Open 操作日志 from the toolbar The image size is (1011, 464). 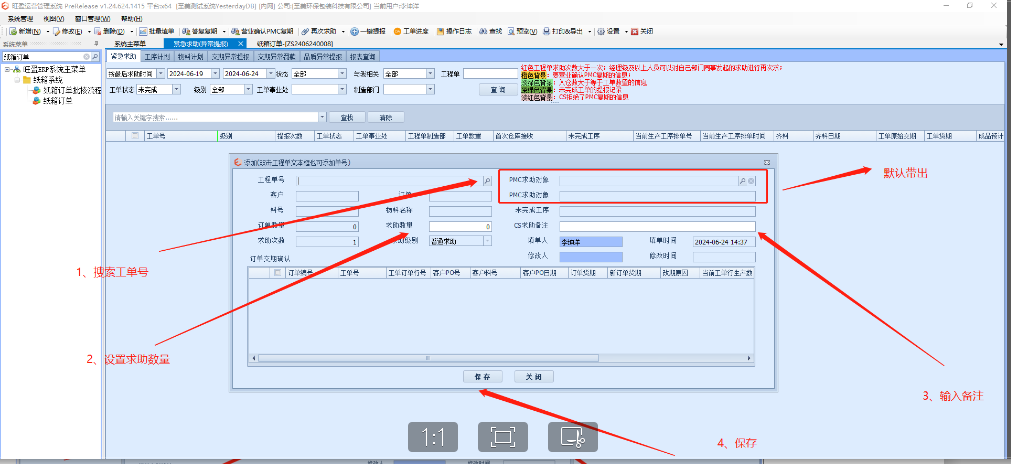tap(454, 31)
